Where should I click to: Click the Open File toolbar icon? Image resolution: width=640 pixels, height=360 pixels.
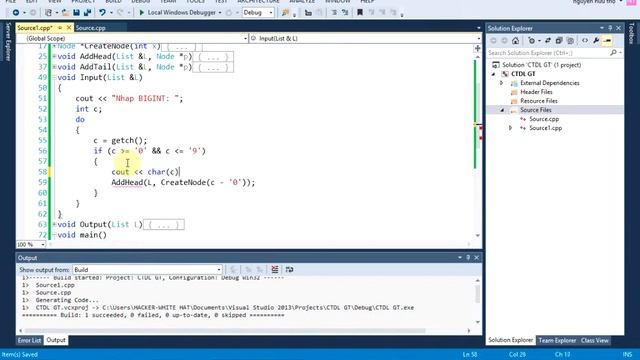tap(65, 13)
